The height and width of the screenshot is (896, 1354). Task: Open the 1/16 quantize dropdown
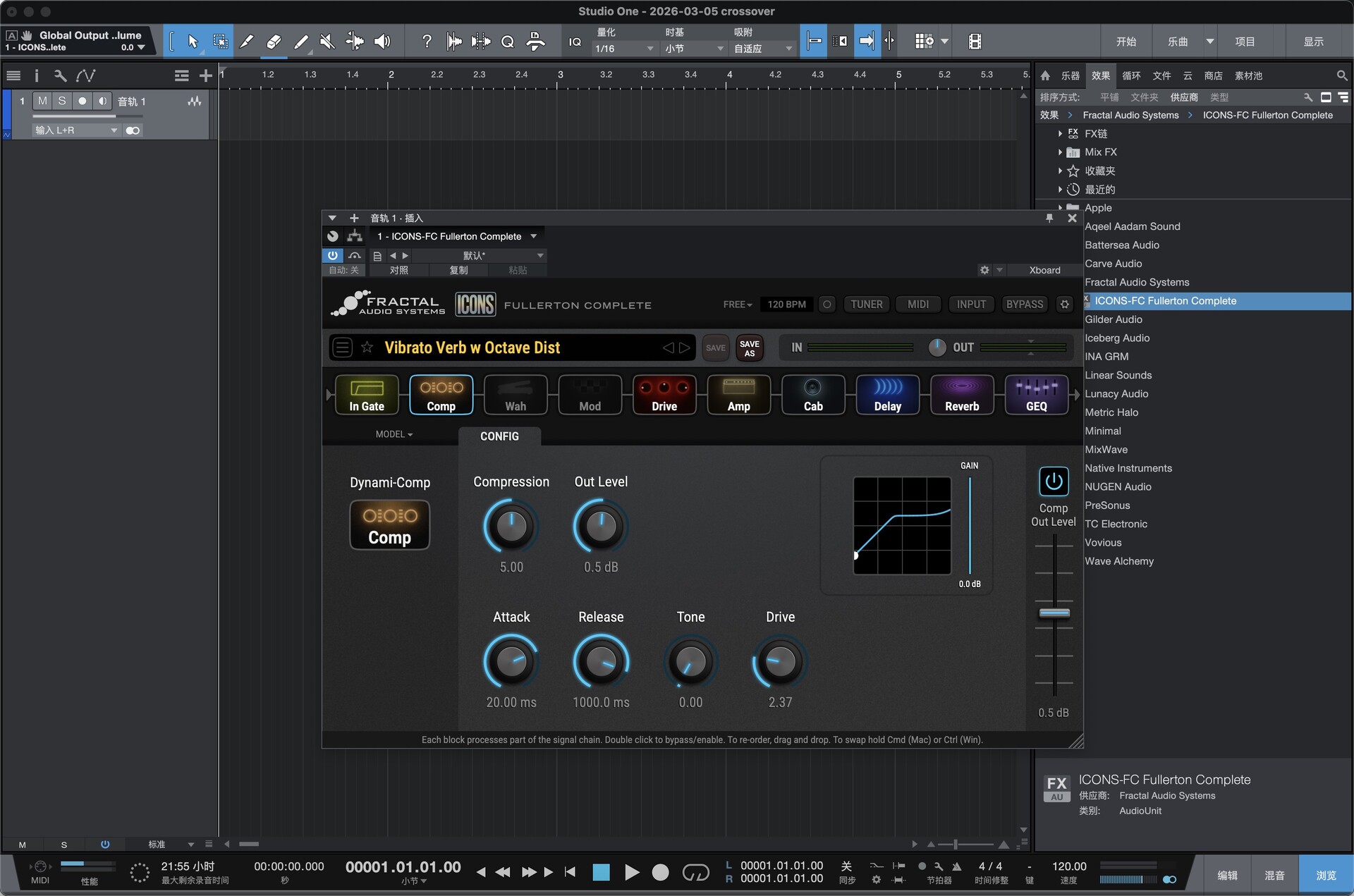624,49
